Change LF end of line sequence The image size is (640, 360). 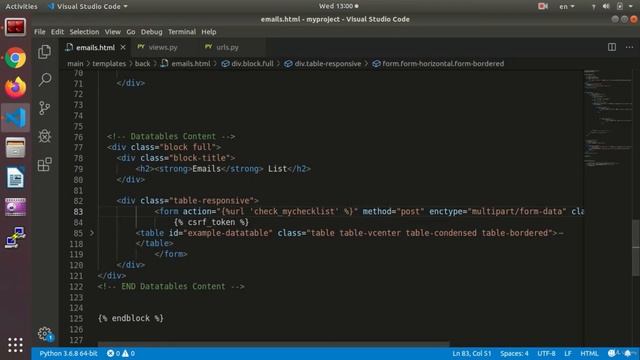(x=568, y=353)
